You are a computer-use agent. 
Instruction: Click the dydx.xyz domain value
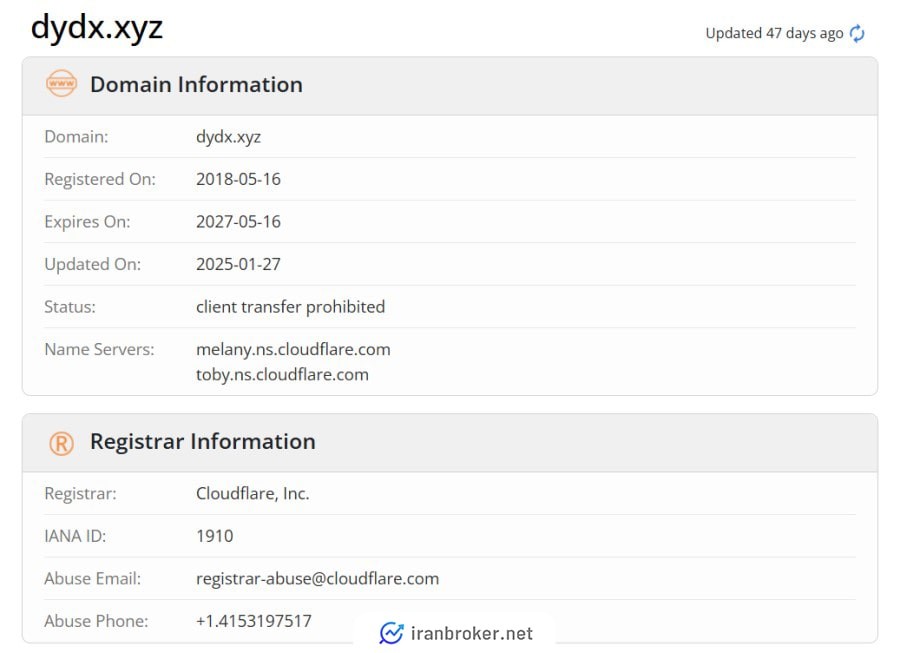point(228,137)
